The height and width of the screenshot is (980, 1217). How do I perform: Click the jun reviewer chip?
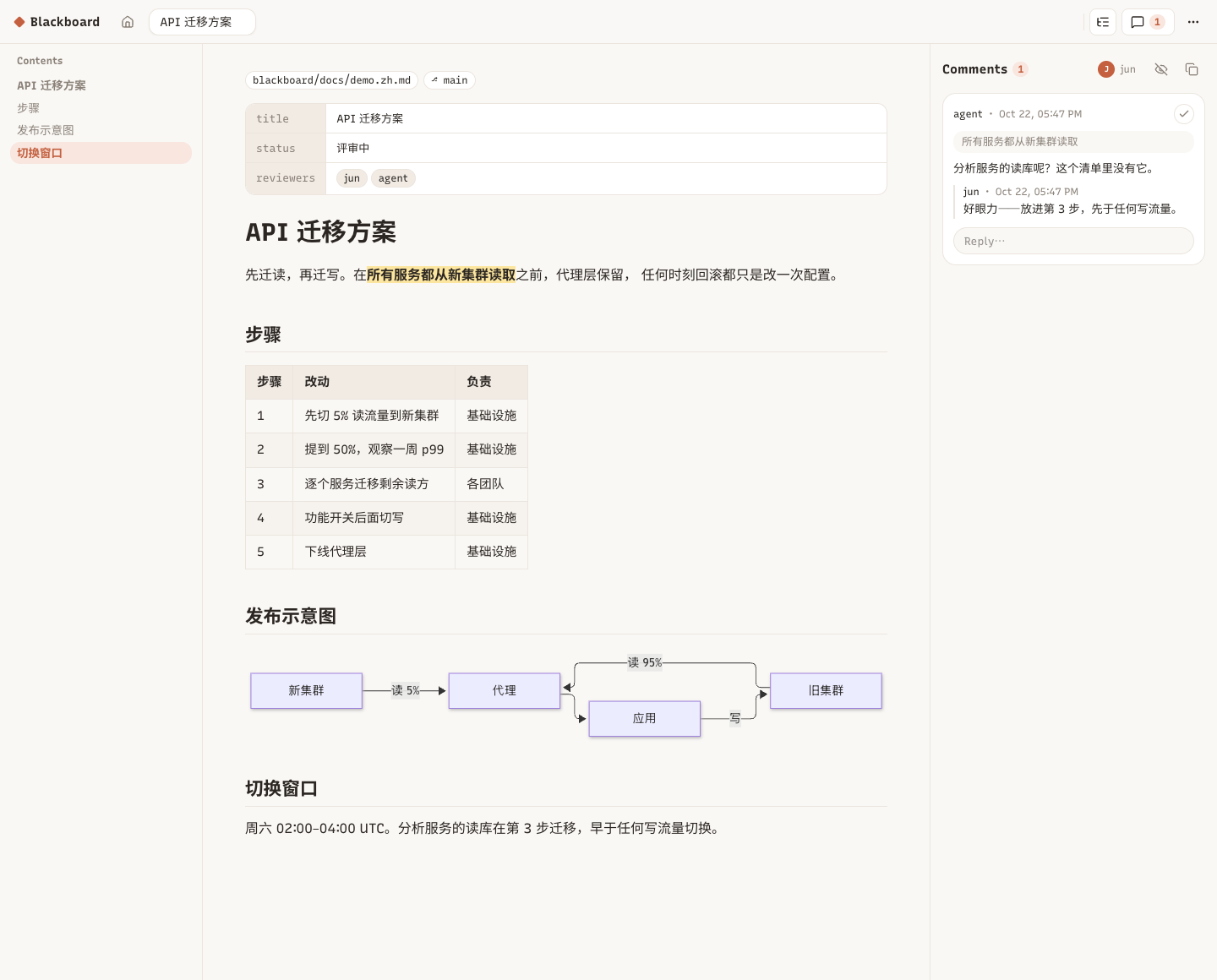tap(352, 178)
